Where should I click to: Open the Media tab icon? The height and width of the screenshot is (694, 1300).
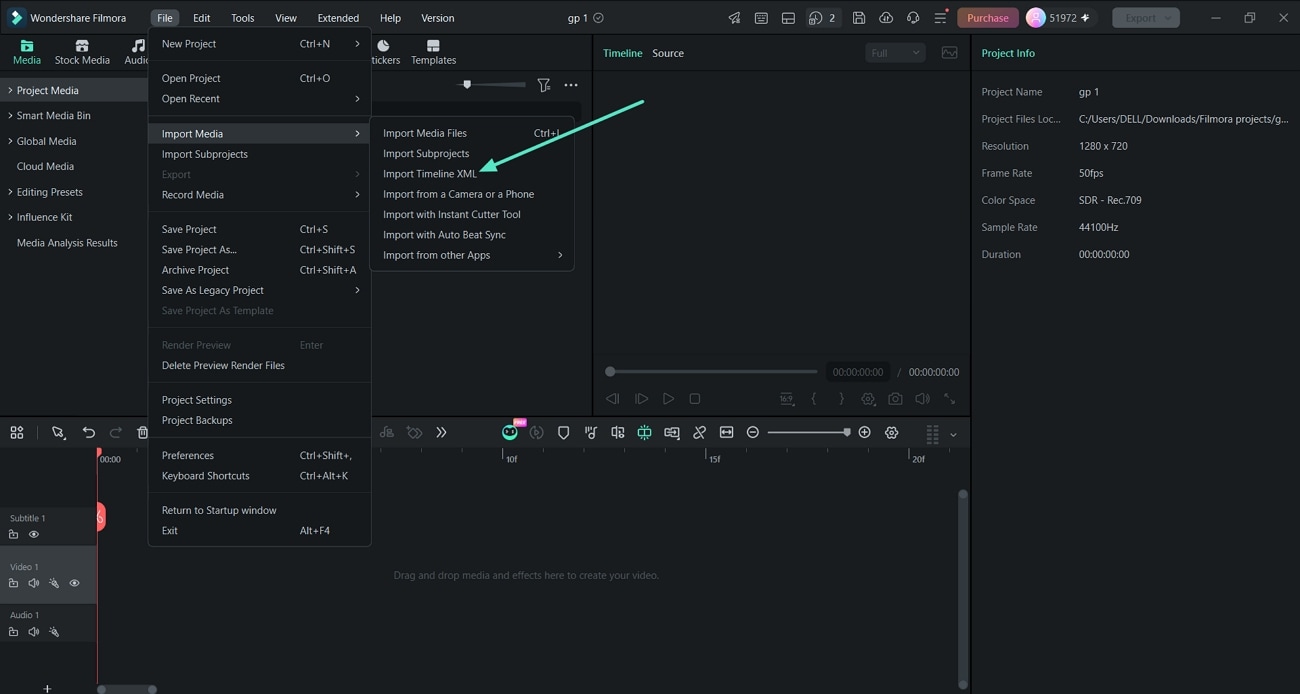pos(27,46)
